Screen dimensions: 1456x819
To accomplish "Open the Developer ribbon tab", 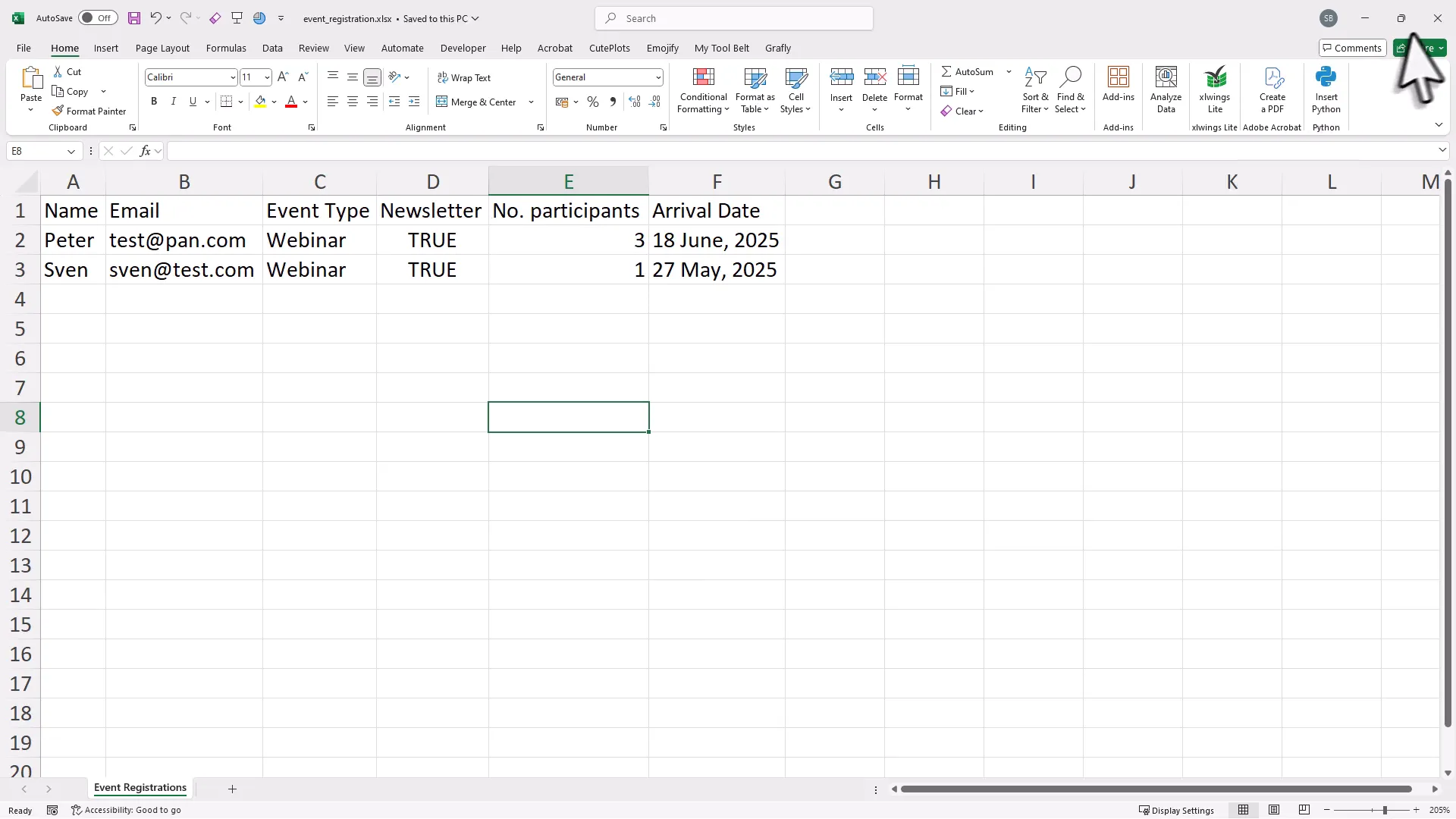I will click(x=463, y=48).
